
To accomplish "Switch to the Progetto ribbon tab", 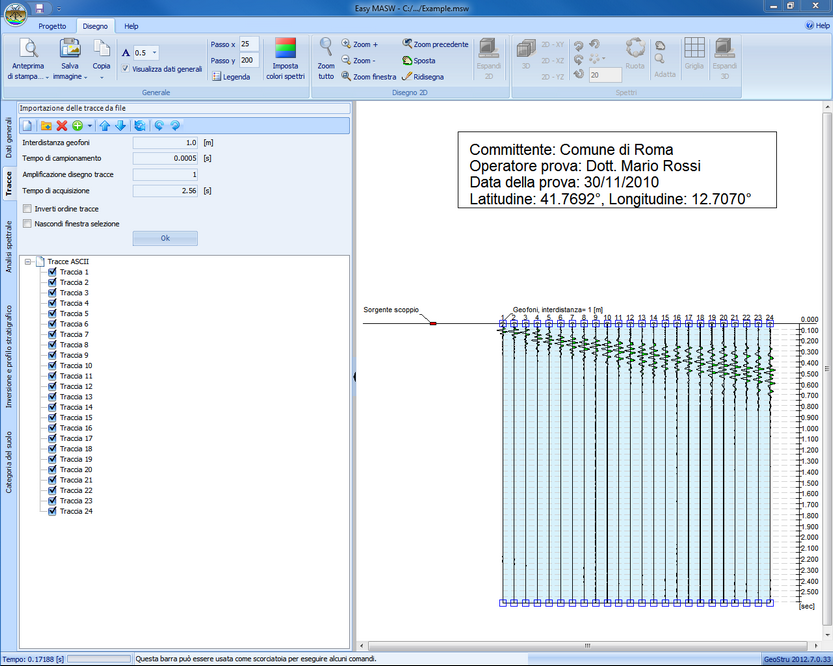I will [x=52, y=26].
